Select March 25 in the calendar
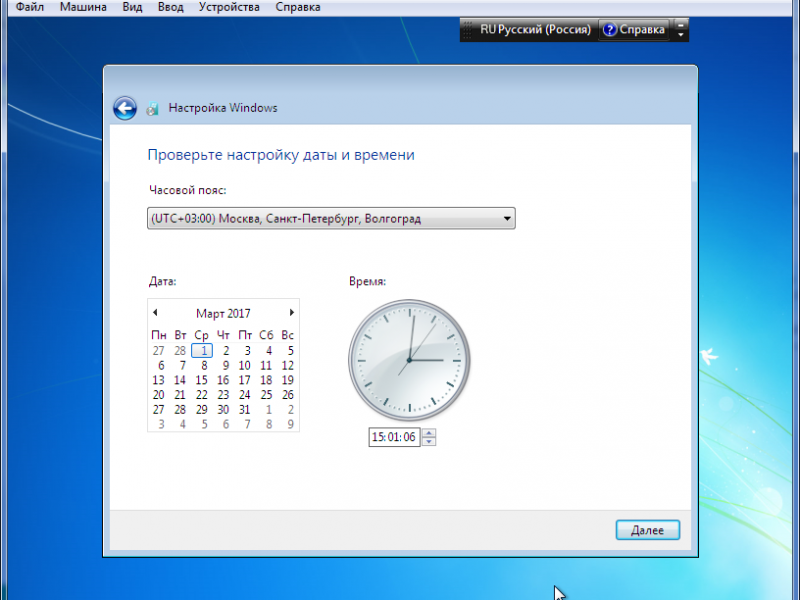Image resolution: width=800 pixels, height=600 pixels. point(266,395)
